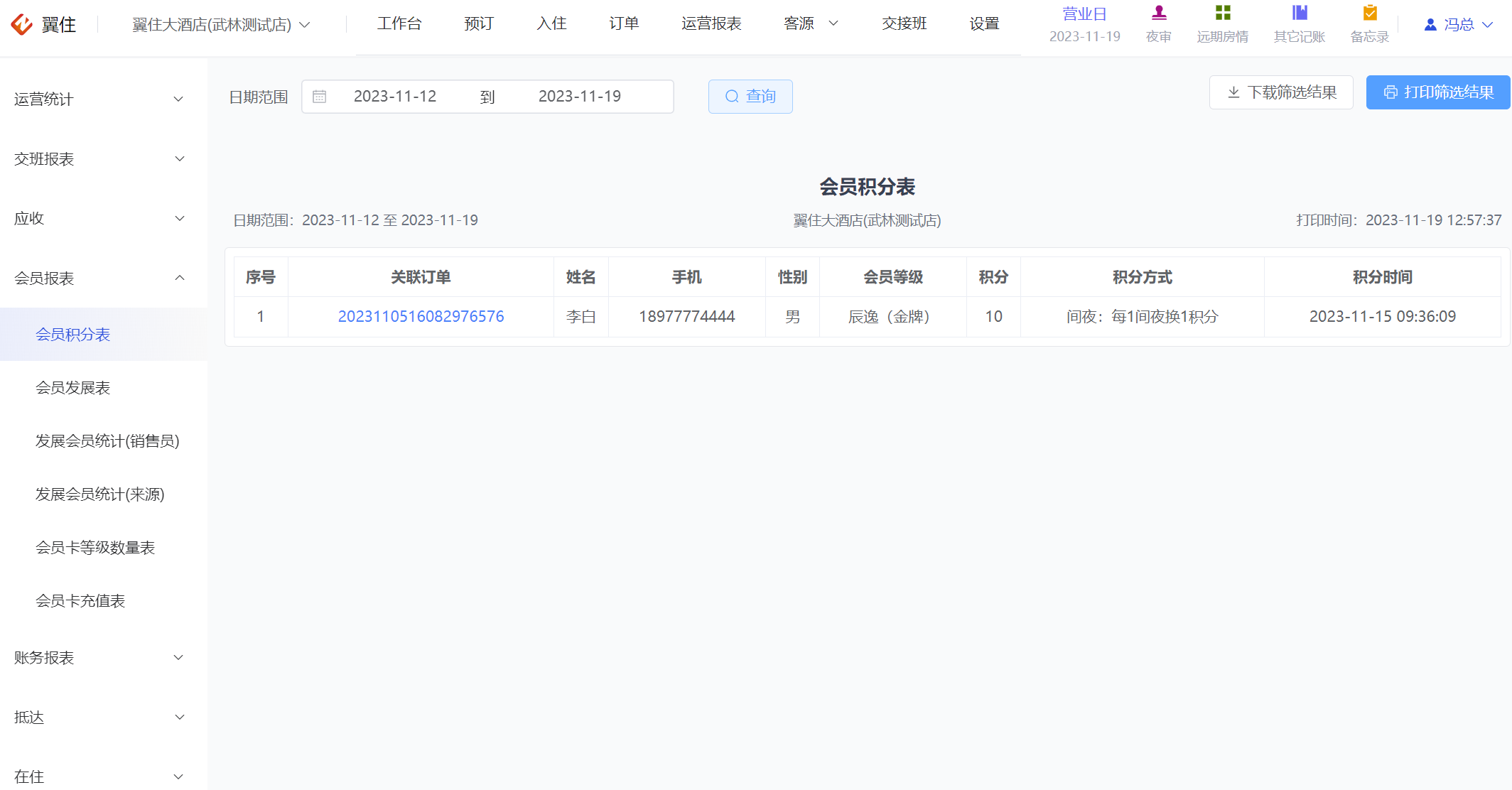Click the 翼住 logo icon
The image size is (1512, 790).
(21, 24)
